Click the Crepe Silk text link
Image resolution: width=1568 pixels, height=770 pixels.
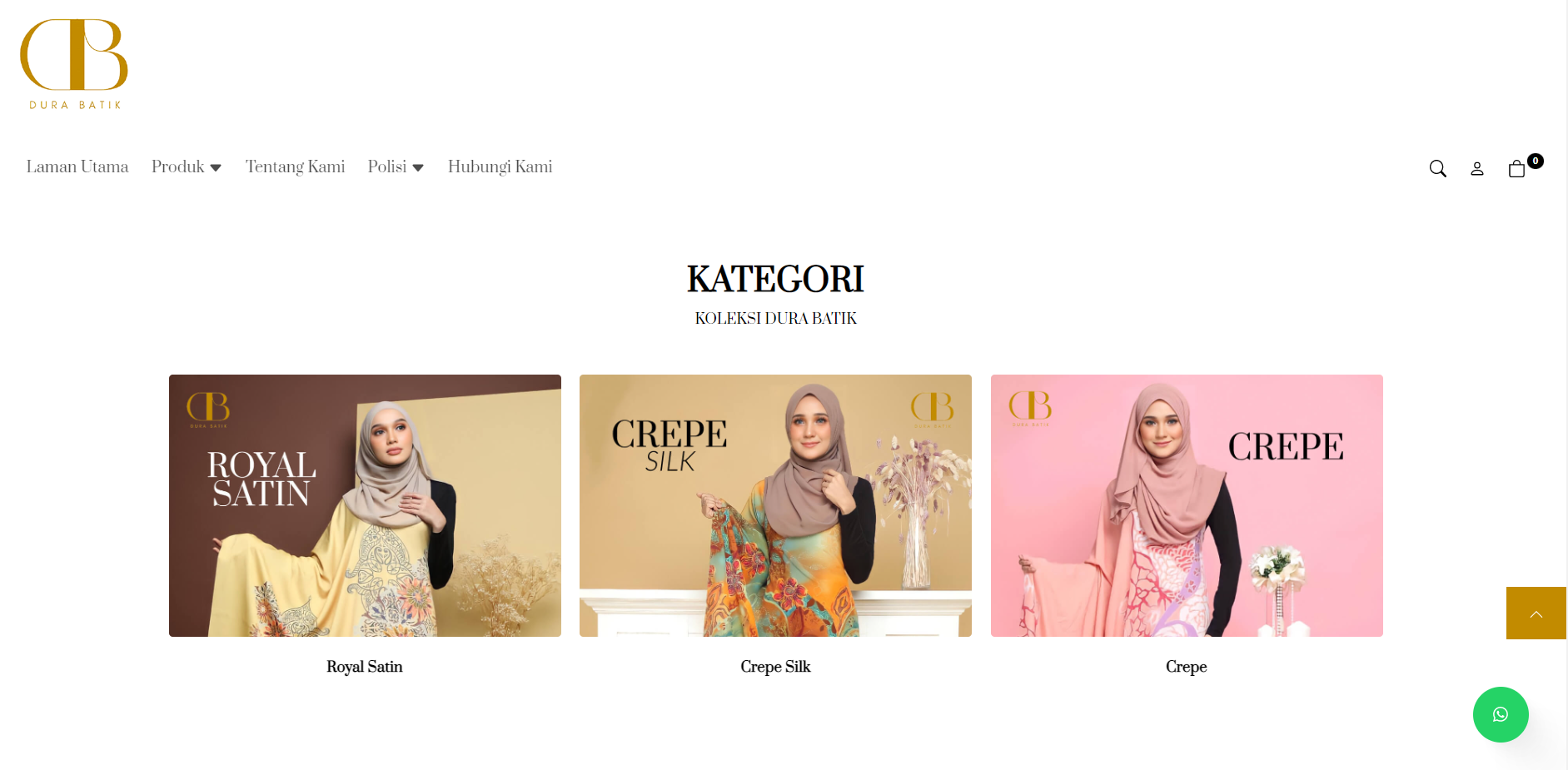pos(775,667)
